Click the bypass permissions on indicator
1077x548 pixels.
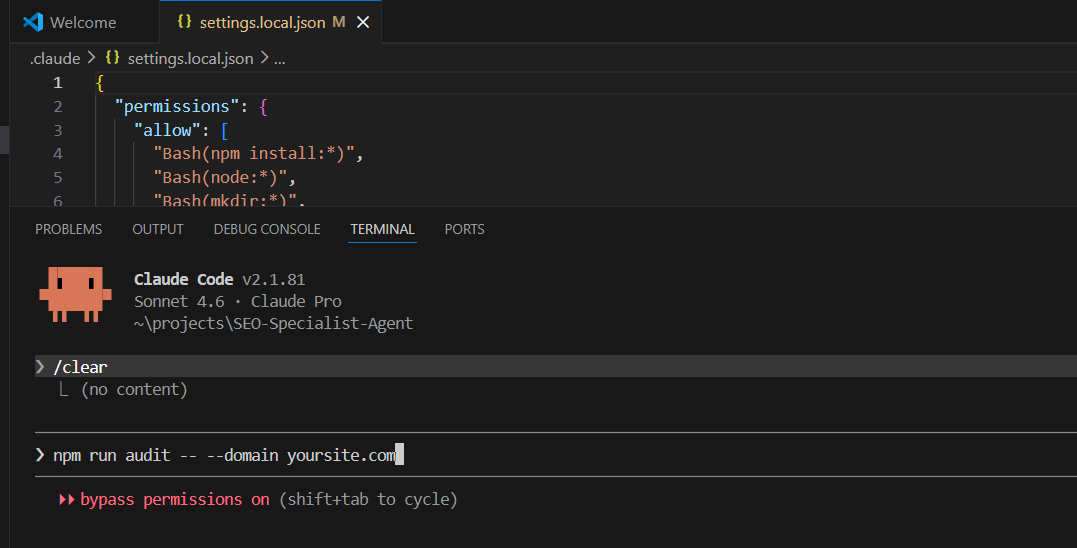pyautogui.click(x=175, y=500)
